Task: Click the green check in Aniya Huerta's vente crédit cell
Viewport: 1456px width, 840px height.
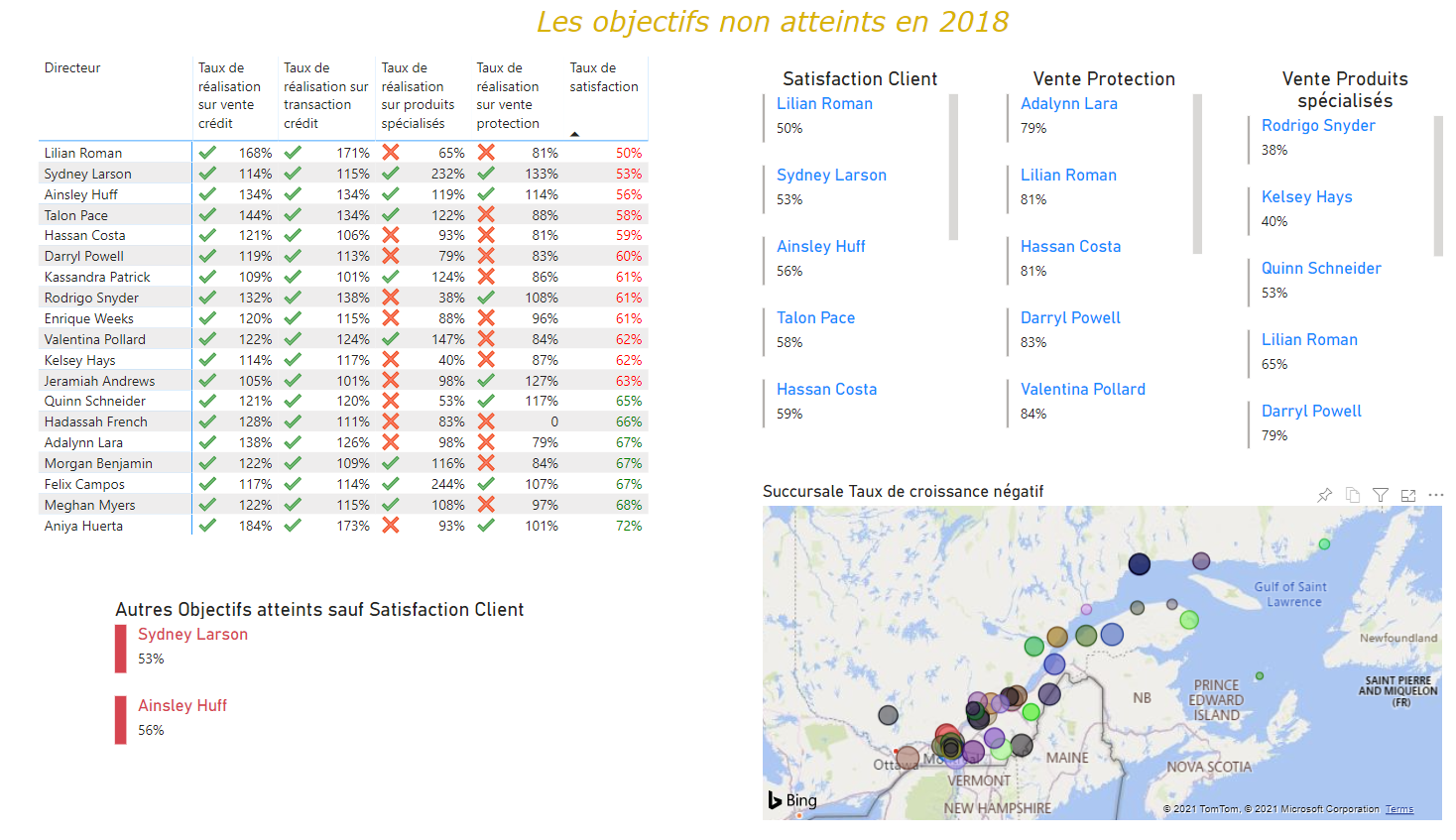Action: (x=207, y=526)
